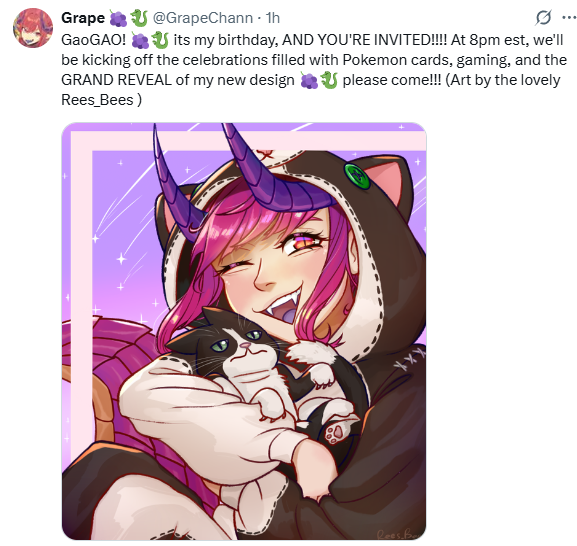Viewport: 577px width, 546px height.
Task: Open Grape's profile avatar picture
Action: pos(33,28)
